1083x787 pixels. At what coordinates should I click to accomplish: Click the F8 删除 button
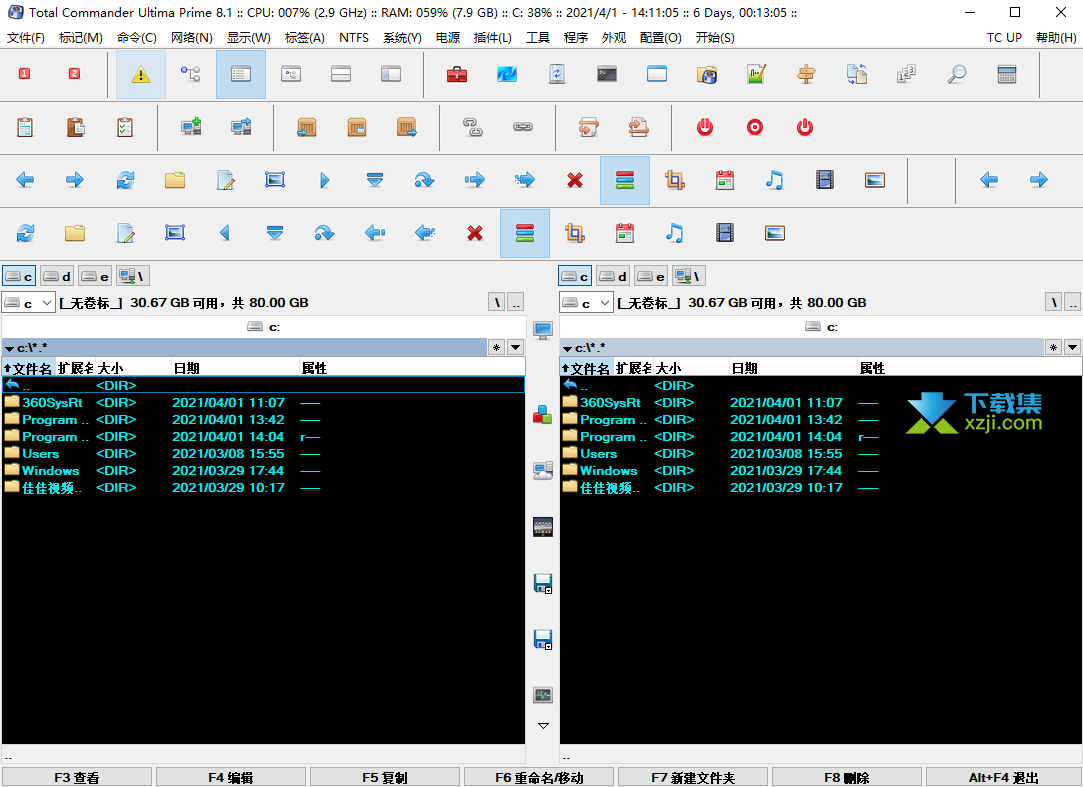click(847, 777)
